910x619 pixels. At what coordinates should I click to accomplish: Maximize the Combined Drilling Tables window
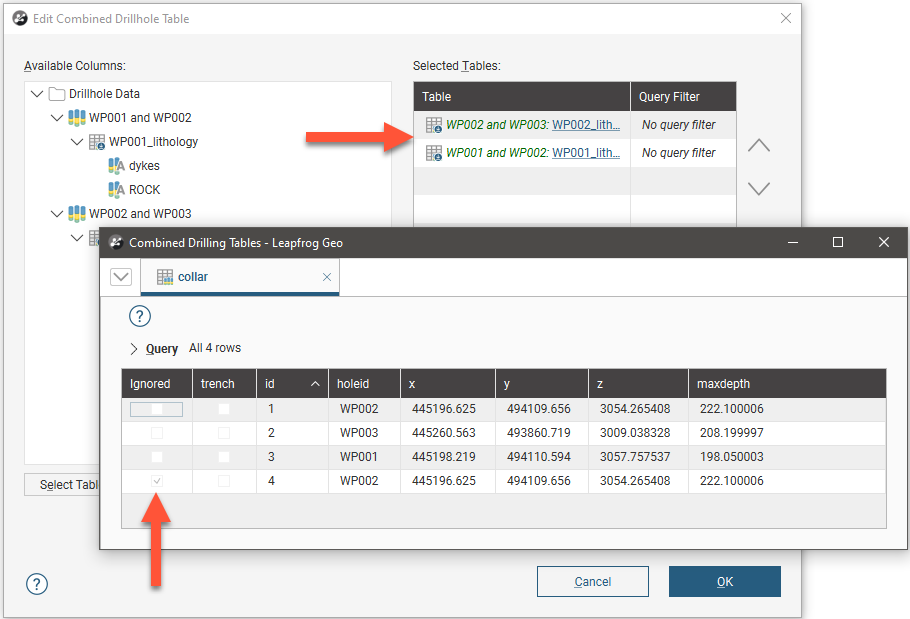pyautogui.click(x=838, y=242)
